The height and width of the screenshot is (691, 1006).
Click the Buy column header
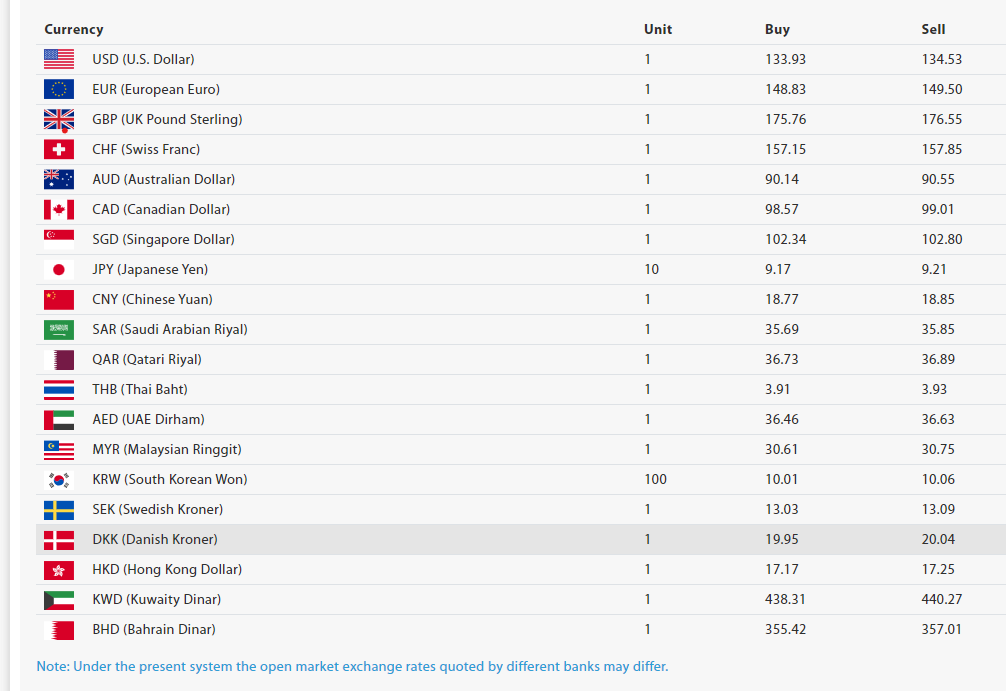(777, 29)
